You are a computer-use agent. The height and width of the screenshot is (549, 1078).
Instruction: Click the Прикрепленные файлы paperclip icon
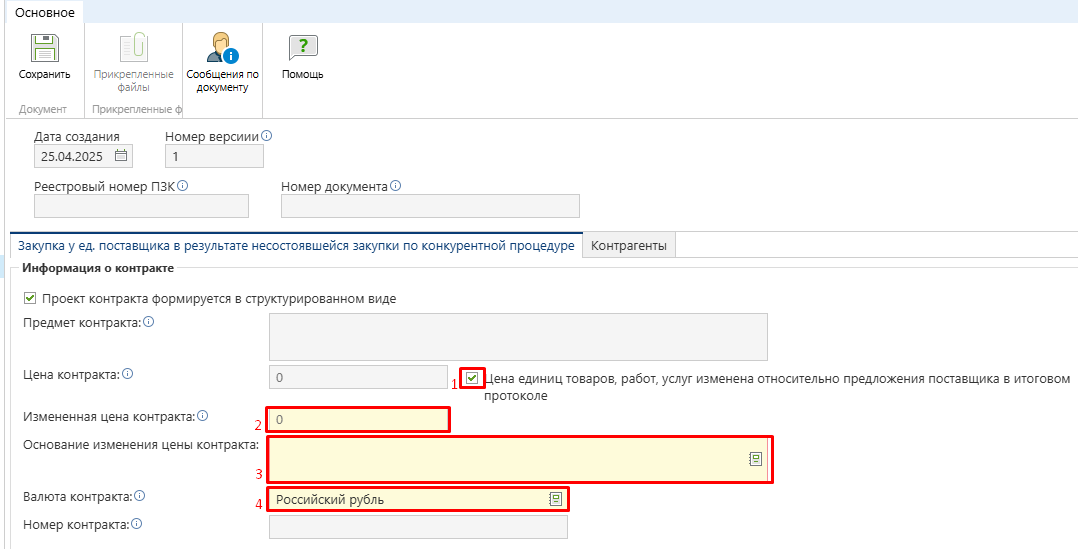133,48
